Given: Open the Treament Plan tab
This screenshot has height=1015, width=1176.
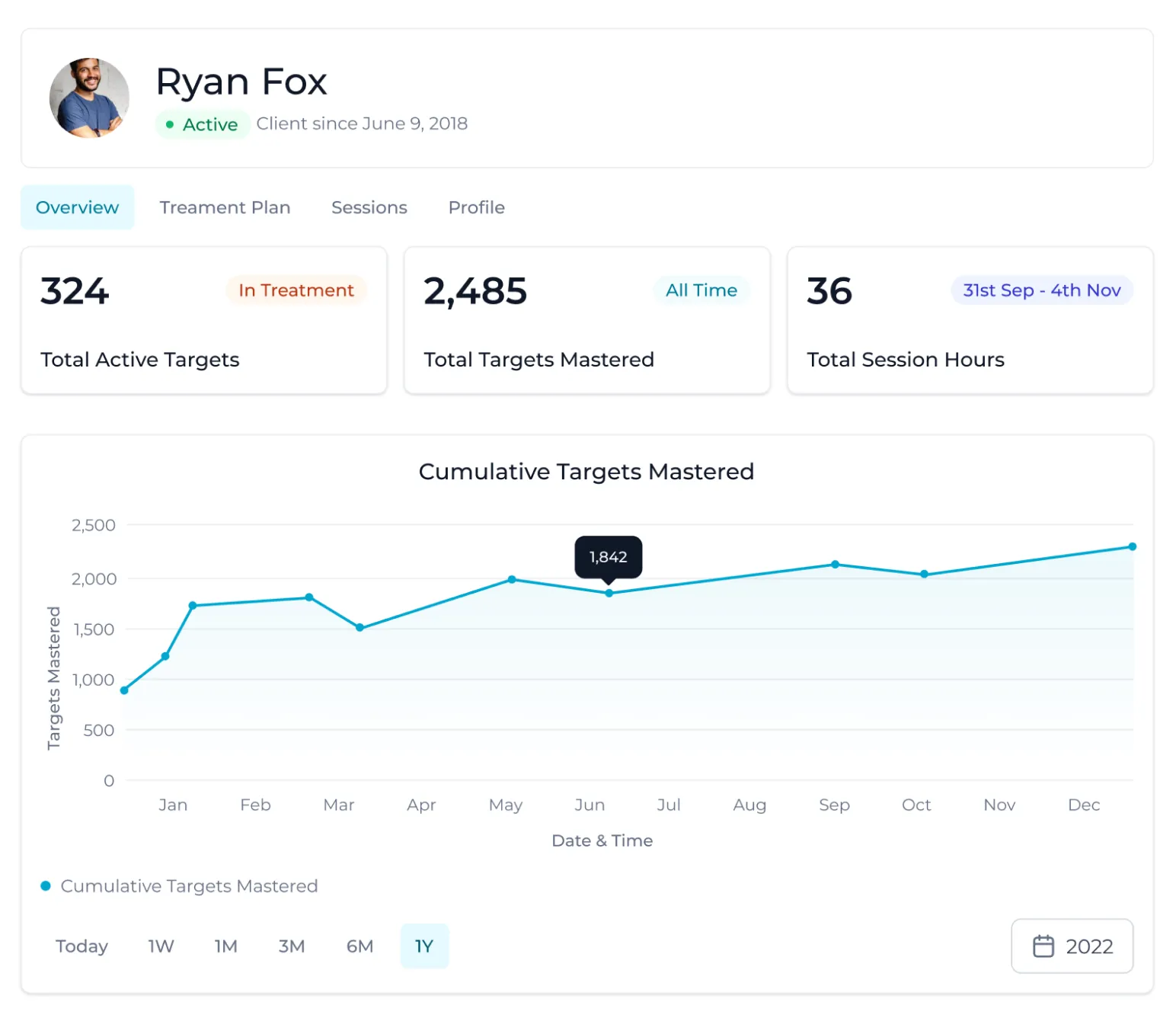Looking at the screenshot, I should 225,207.
